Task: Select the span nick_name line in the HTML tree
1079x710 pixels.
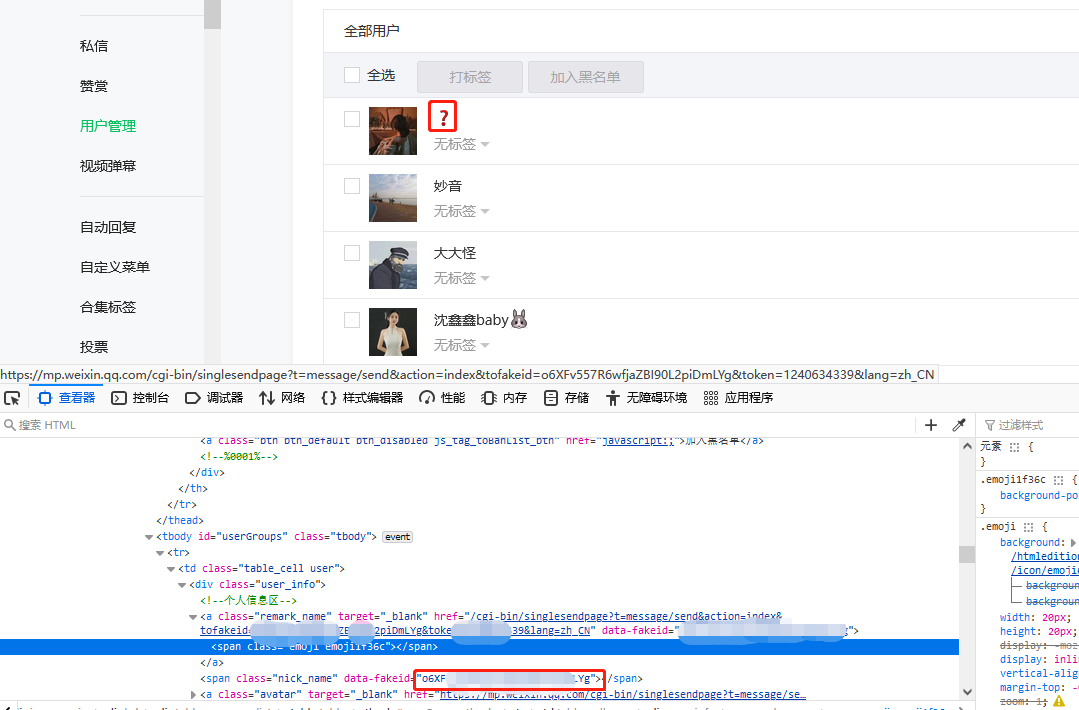Action: tap(479, 679)
